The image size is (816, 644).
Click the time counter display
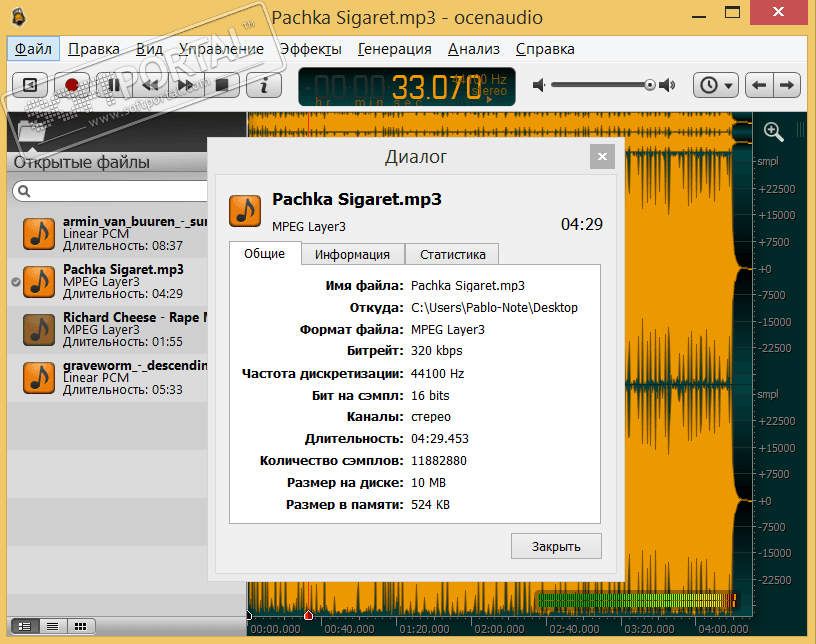[406, 87]
